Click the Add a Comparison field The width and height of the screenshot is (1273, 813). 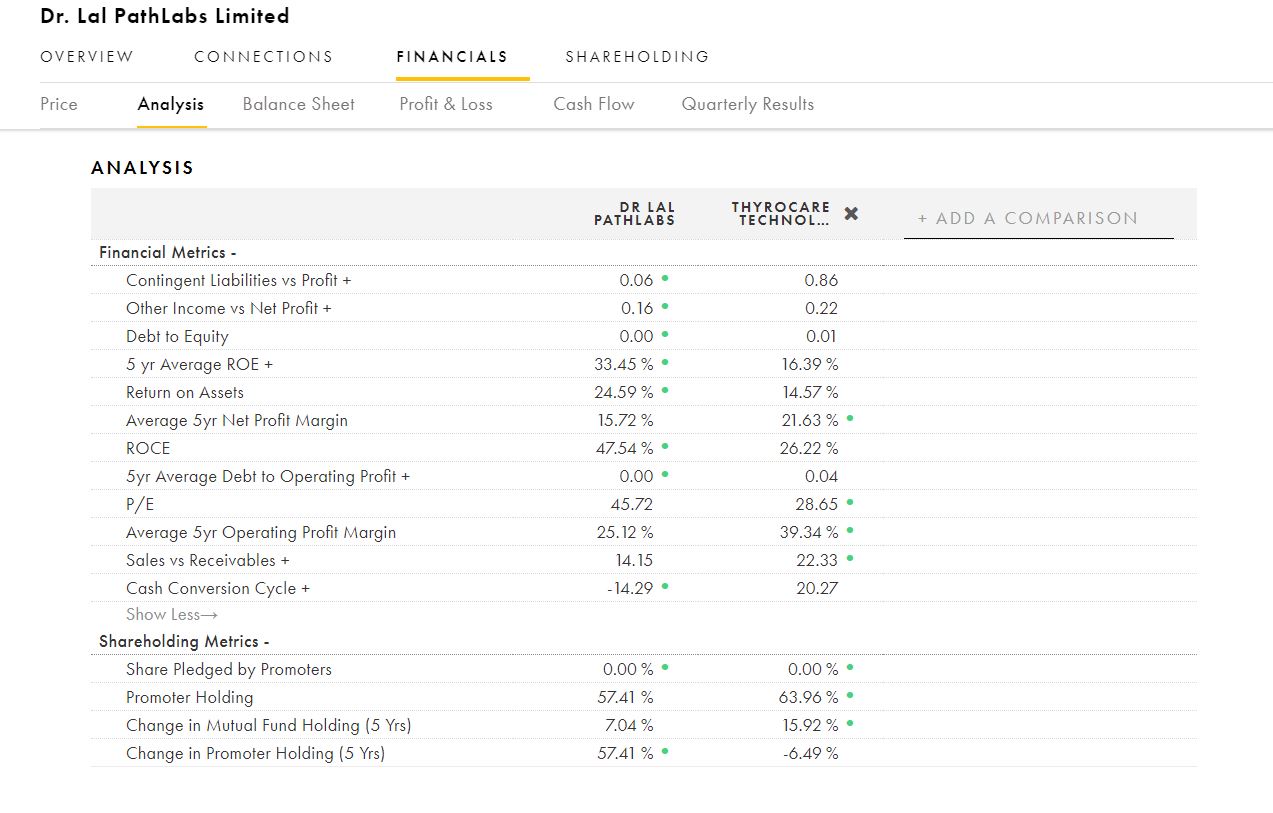pos(1037,218)
